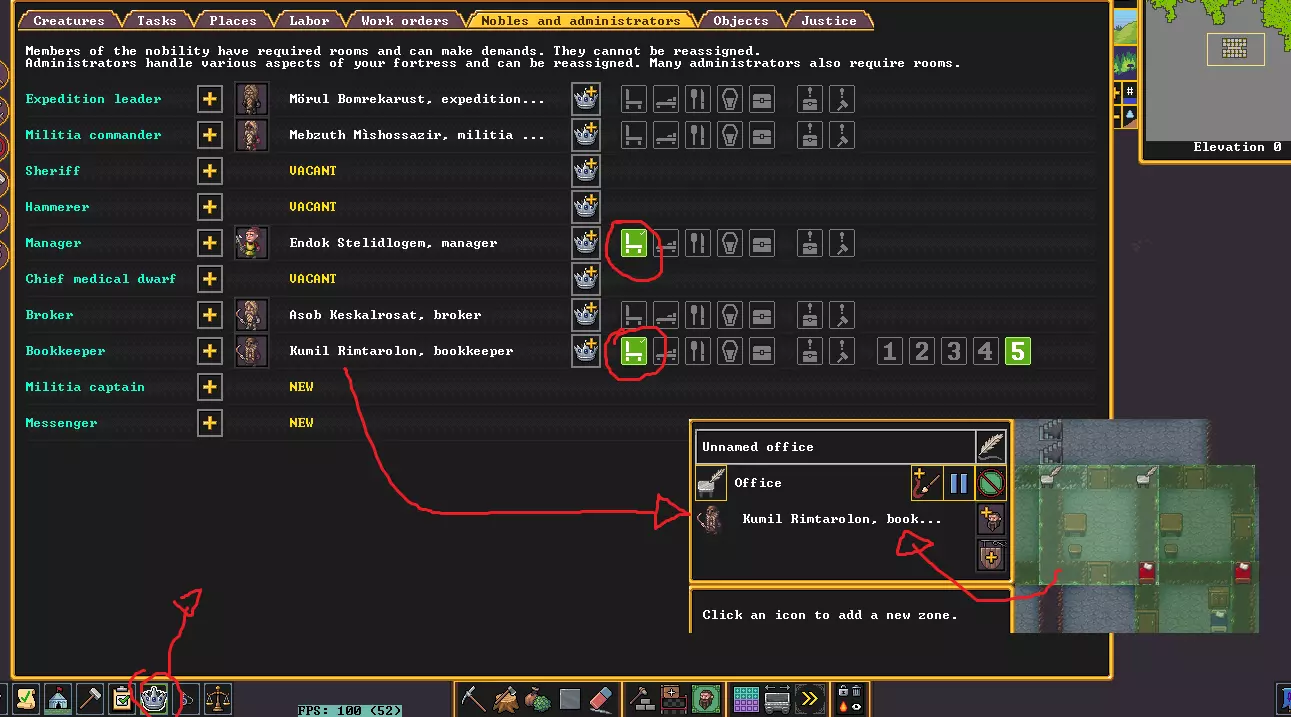This screenshot has width=1291, height=717.
Task: Add a new Militia captain position
Action: coord(209,387)
